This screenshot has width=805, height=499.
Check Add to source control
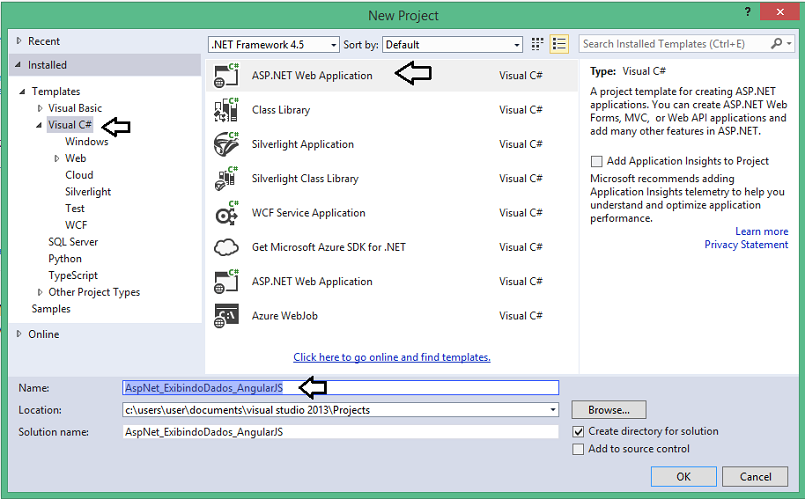(578, 449)
